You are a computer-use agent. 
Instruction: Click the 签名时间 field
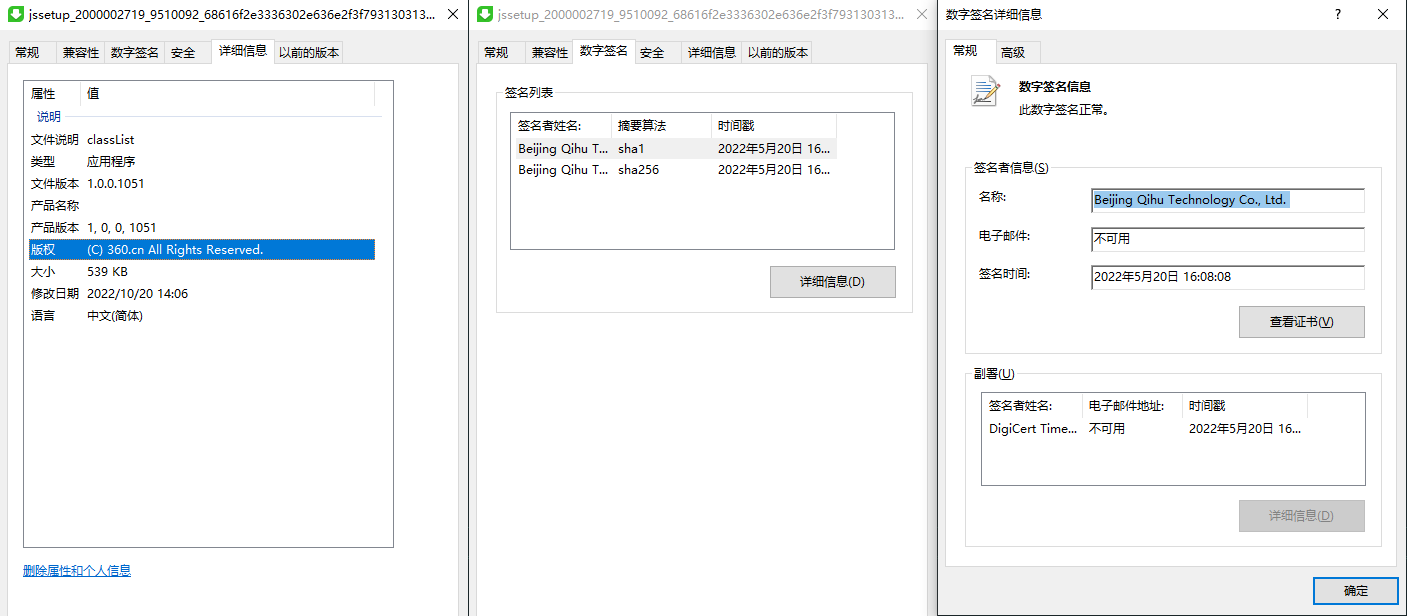(x=1227, y=277)
